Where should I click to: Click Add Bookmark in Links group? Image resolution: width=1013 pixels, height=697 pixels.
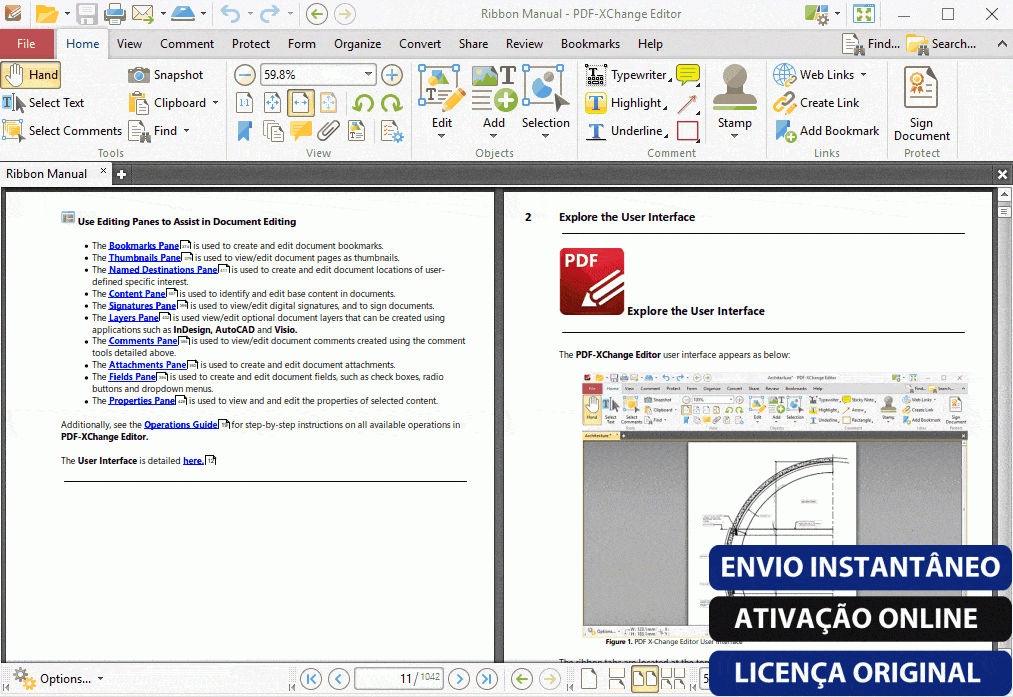827,130
